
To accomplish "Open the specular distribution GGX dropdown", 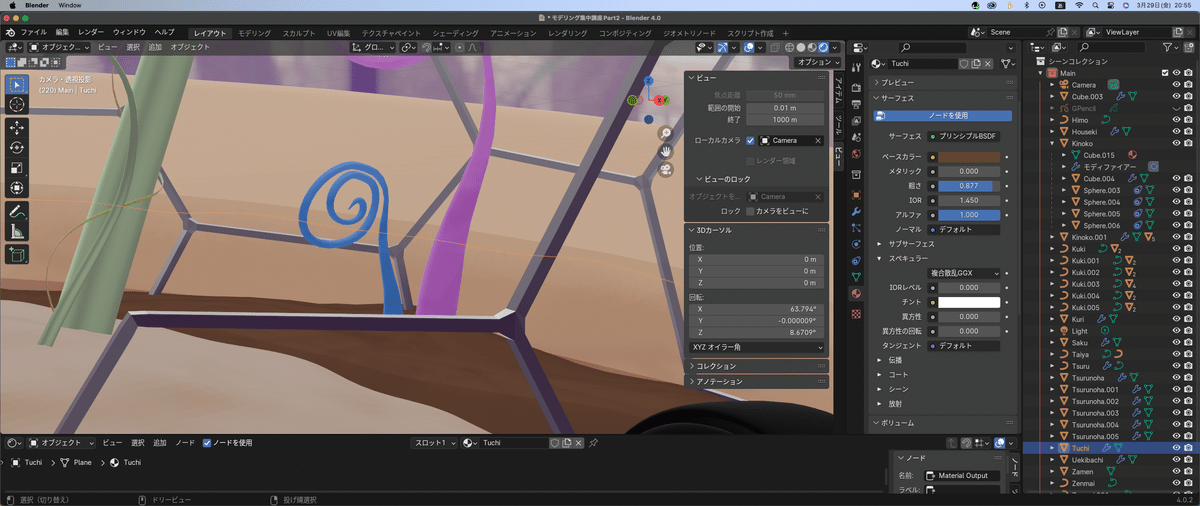I will [965, 273].
